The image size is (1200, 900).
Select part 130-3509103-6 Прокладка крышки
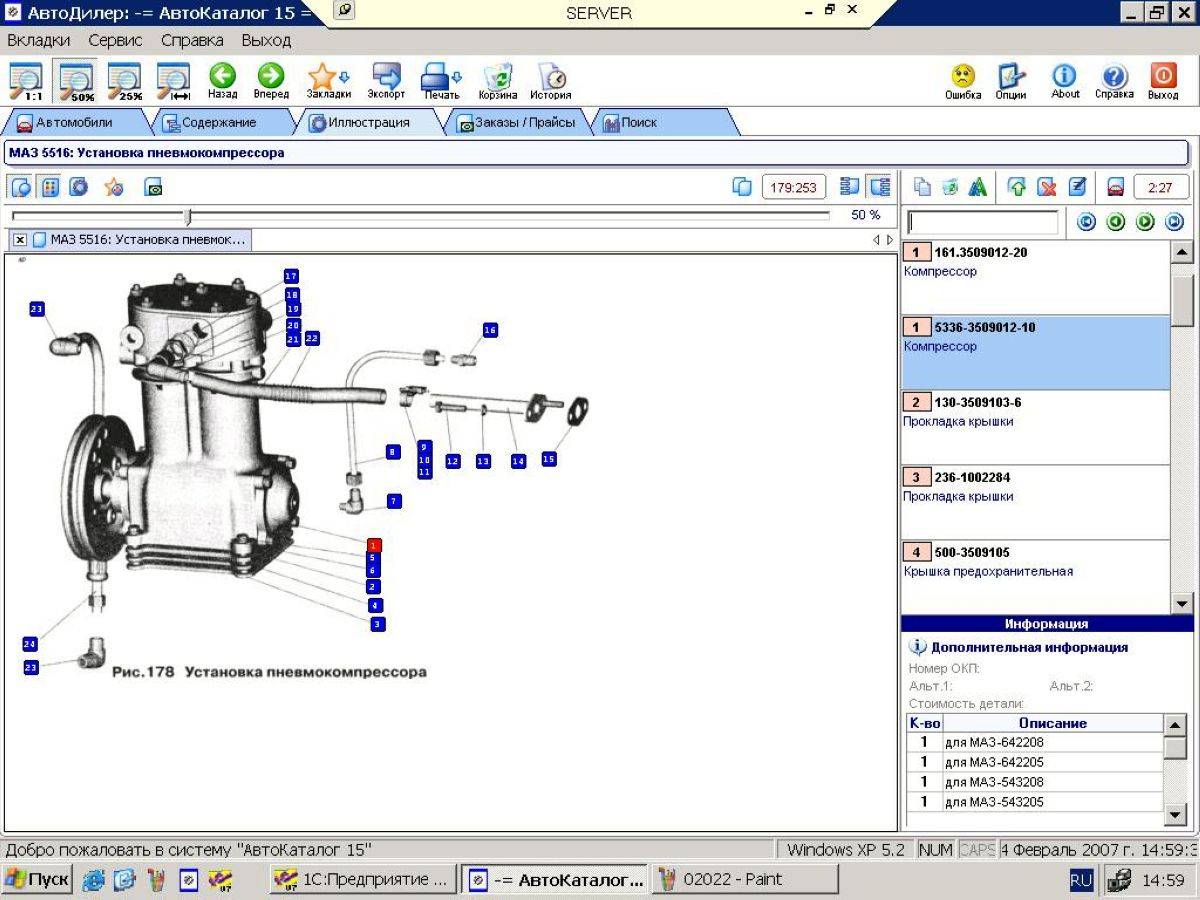click(x=1035, y=428)
